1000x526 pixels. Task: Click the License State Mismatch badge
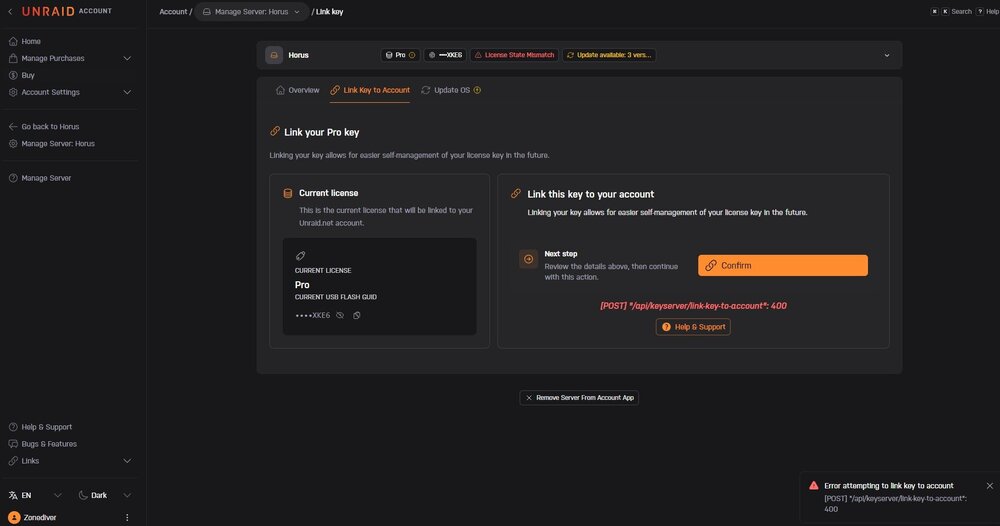coord(514,55)
